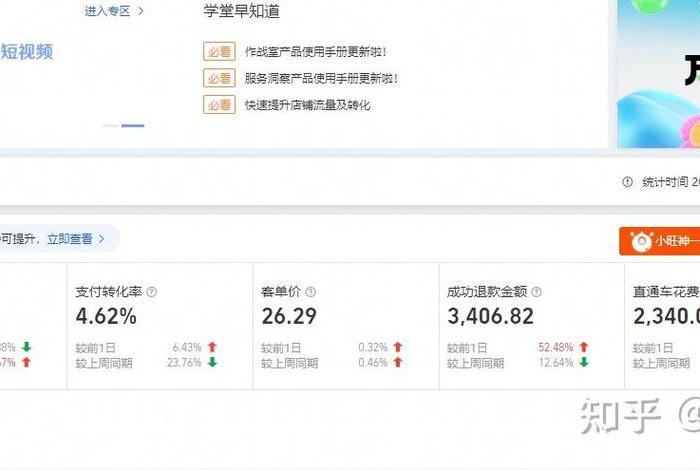Screen dimensions: 700x470
Task: Click the 必看 tag beside 作战室 article
Action: coord(219,52)
